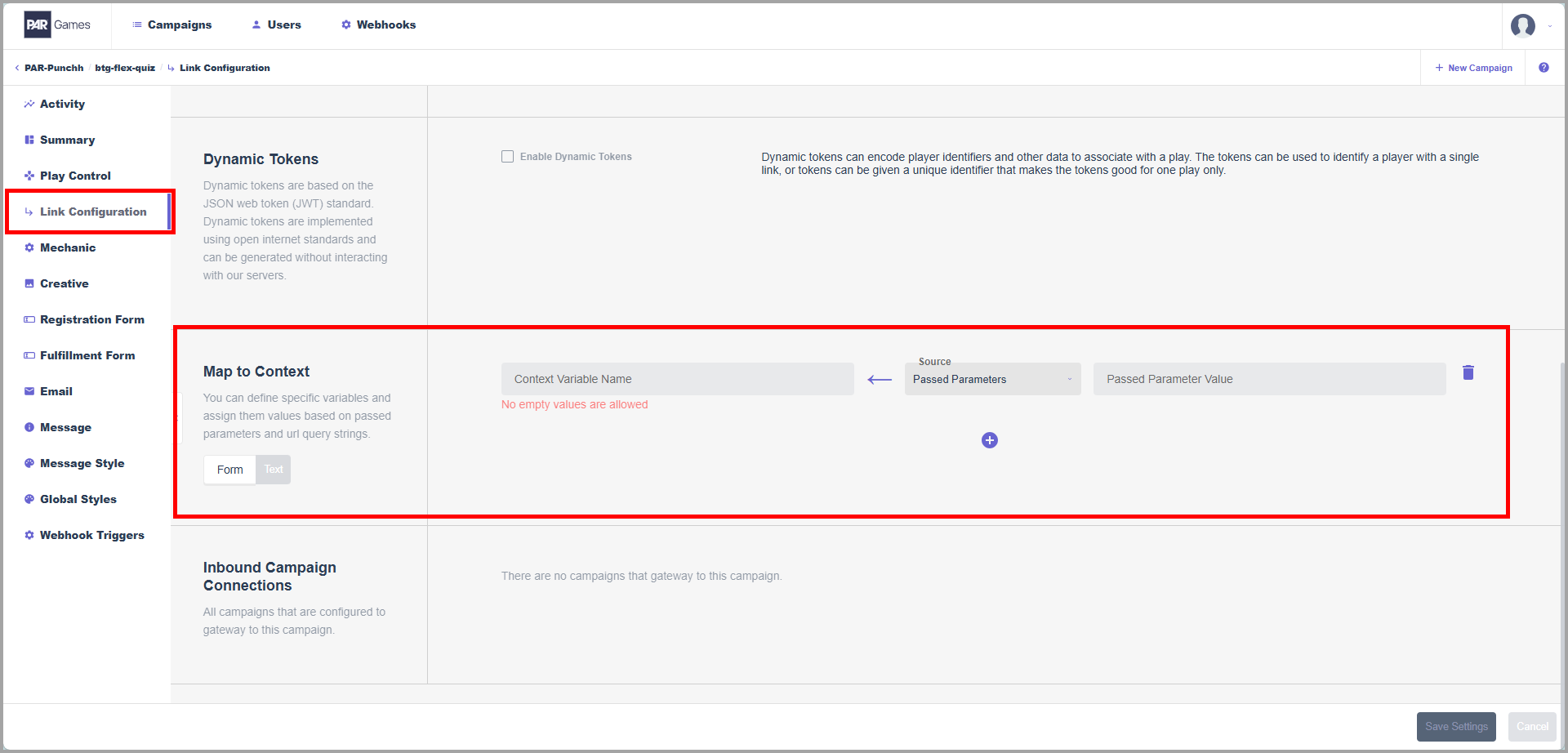
Task: Click the Fulfillment Form icon
Action: (x=29, y=355)
